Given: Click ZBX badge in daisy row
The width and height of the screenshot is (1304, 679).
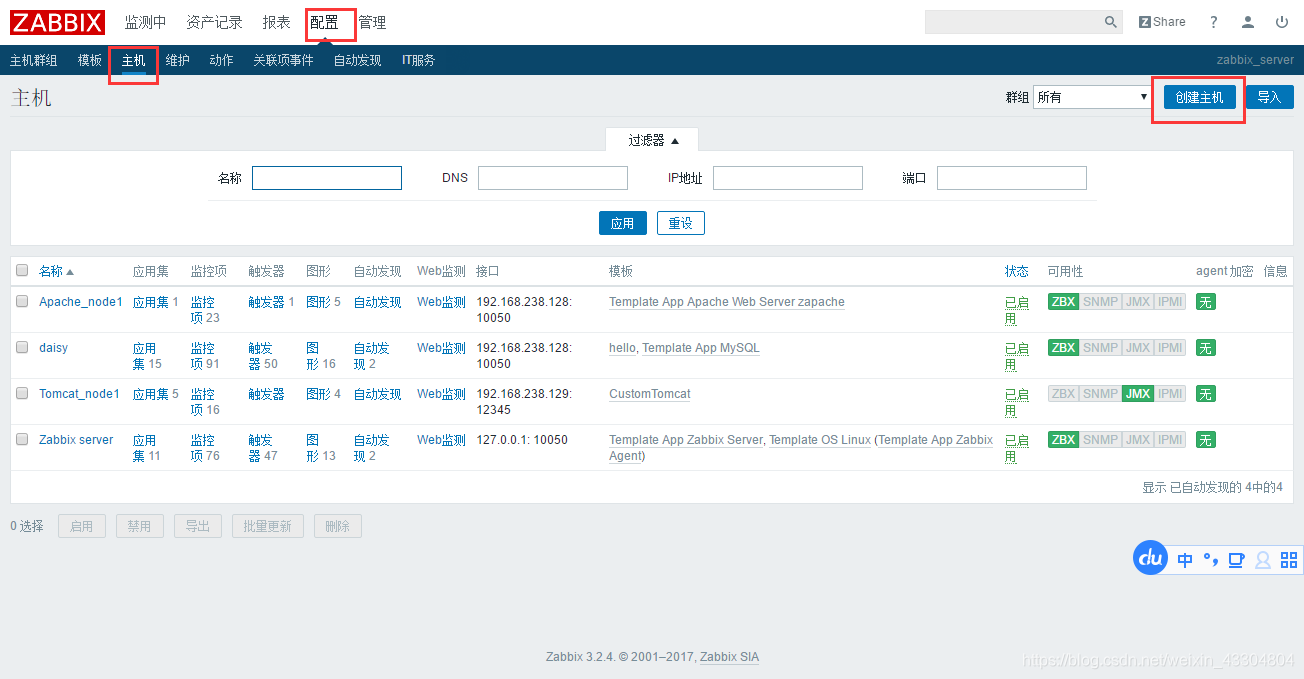Looking at the screenshot, I should [x=1063, y=348].
